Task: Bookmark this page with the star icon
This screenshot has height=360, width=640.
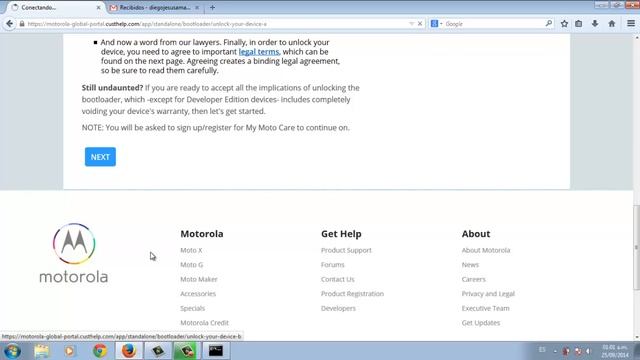Action: tap(564, 24)
